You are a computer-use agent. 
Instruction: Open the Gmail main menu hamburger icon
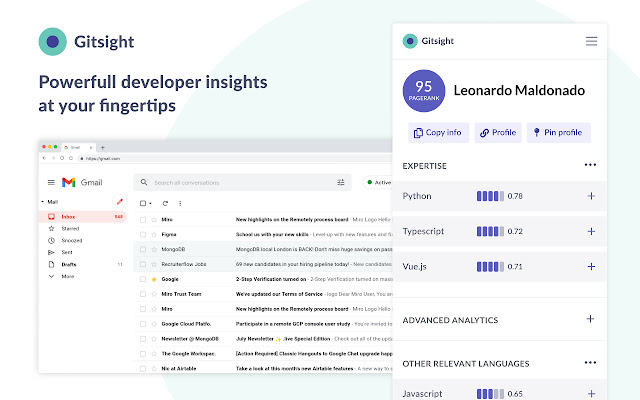[51, 182]
